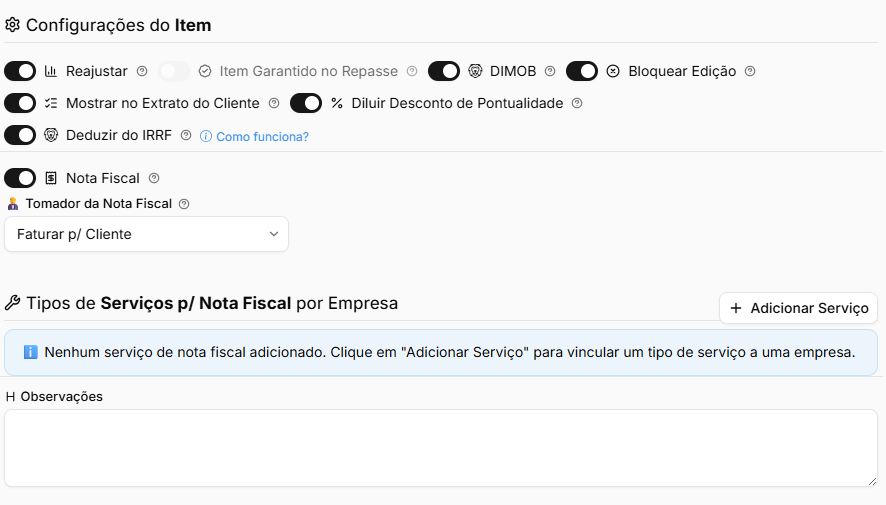
Task: Open the Como funciona? link
Action: tap(262, 137)
